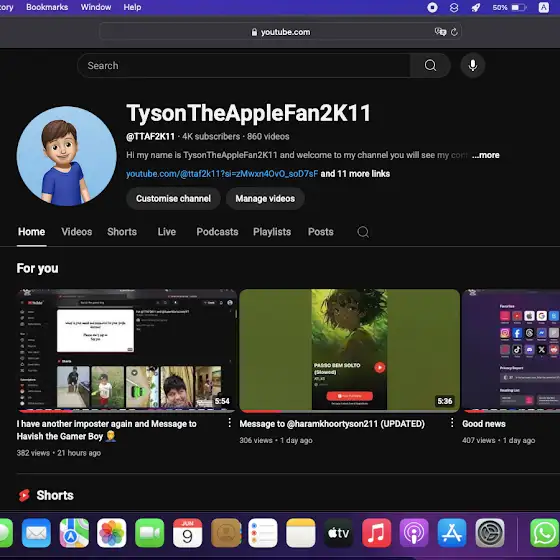Play the 5:54 imposter video thumbnail

pos(126,350)
